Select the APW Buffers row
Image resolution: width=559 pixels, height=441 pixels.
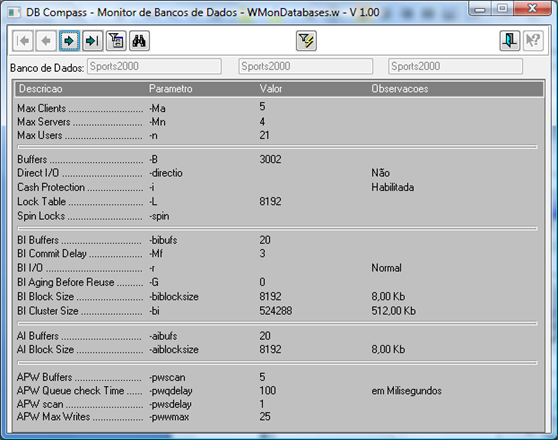click(278, 377)
